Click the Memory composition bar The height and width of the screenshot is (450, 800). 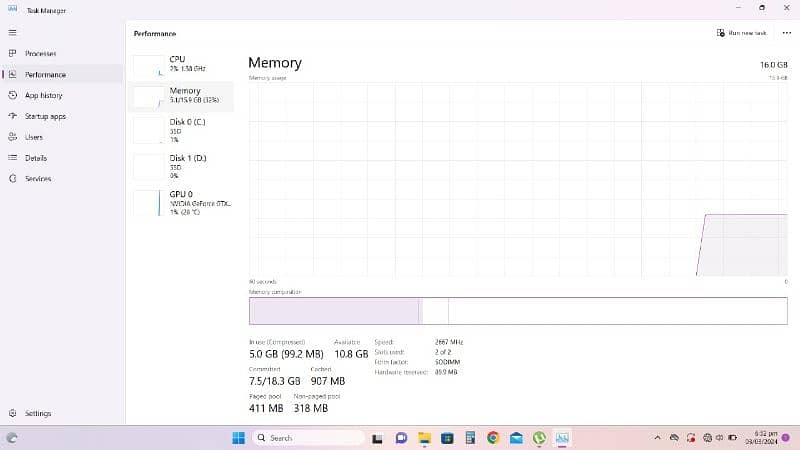point(517,311)
